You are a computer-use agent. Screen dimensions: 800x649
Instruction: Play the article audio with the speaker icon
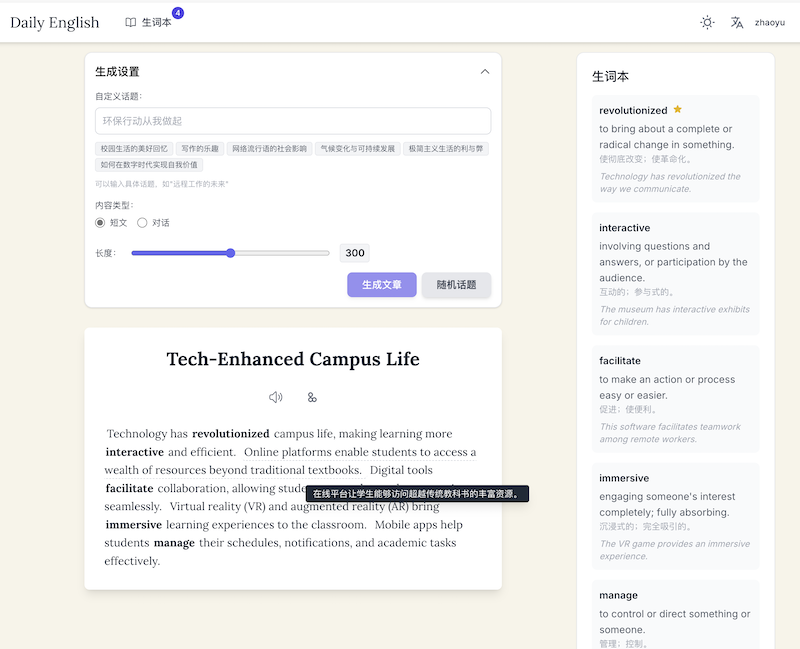tap(276, 397)
